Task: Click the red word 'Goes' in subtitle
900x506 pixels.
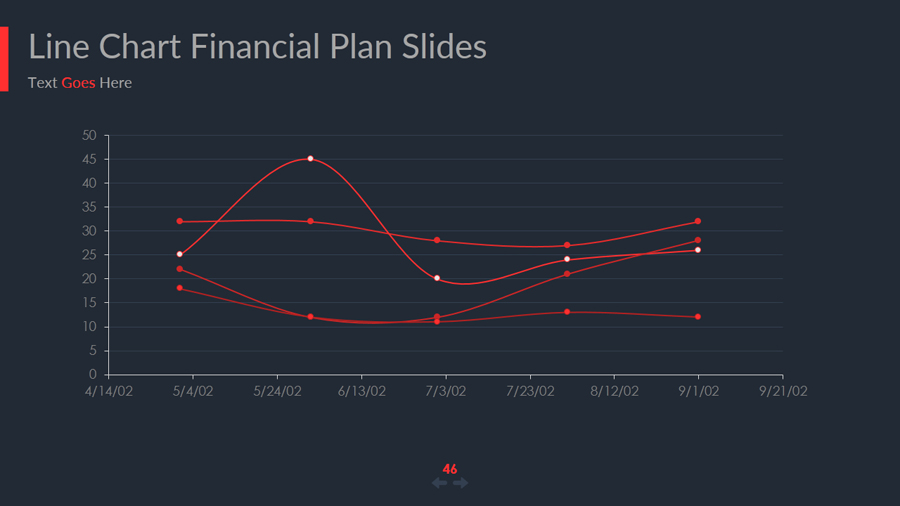Action: pyautogui.click(x=78, y=83)
